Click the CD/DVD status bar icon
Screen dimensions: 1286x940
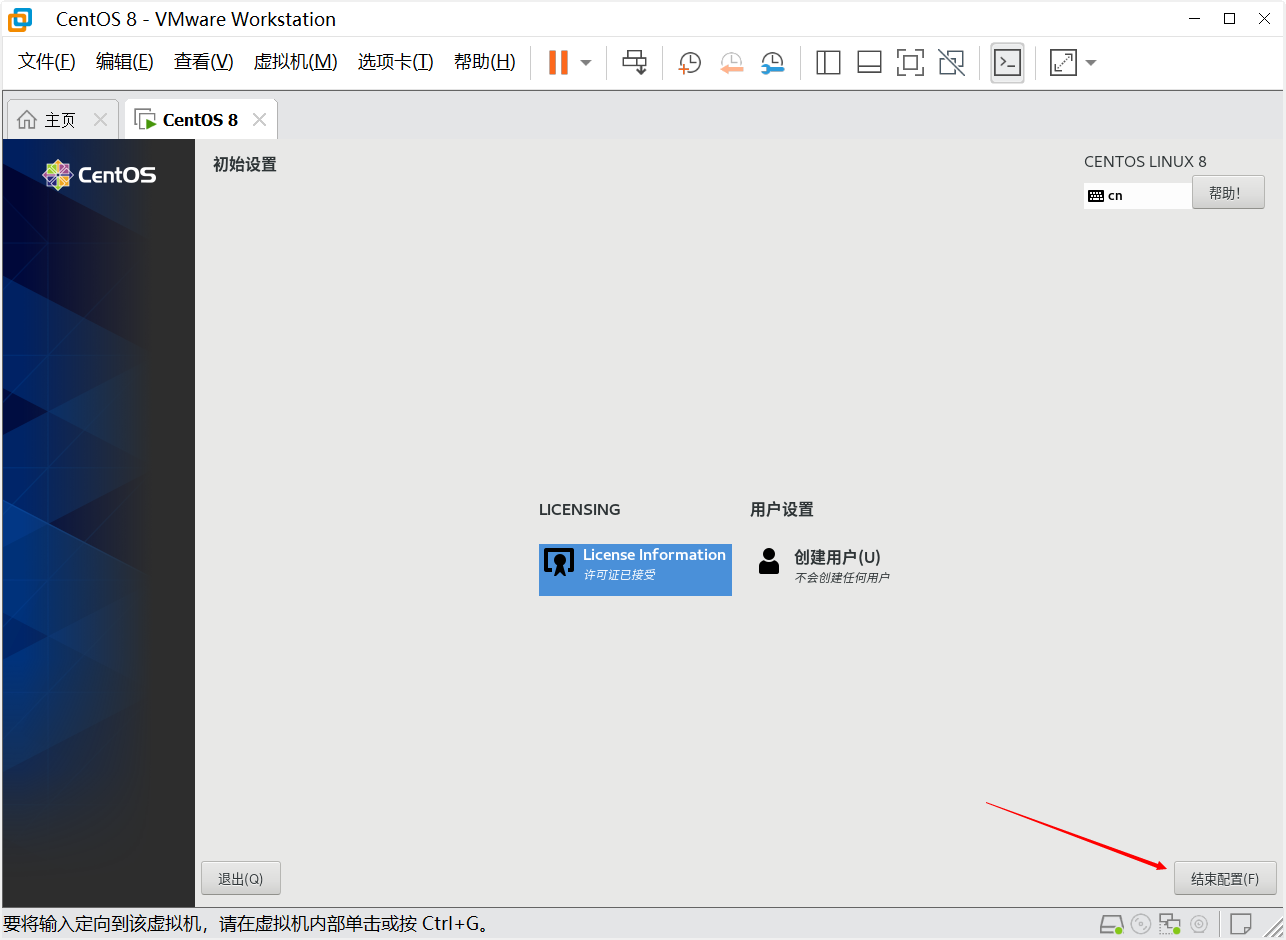(x=1141, y=923)
